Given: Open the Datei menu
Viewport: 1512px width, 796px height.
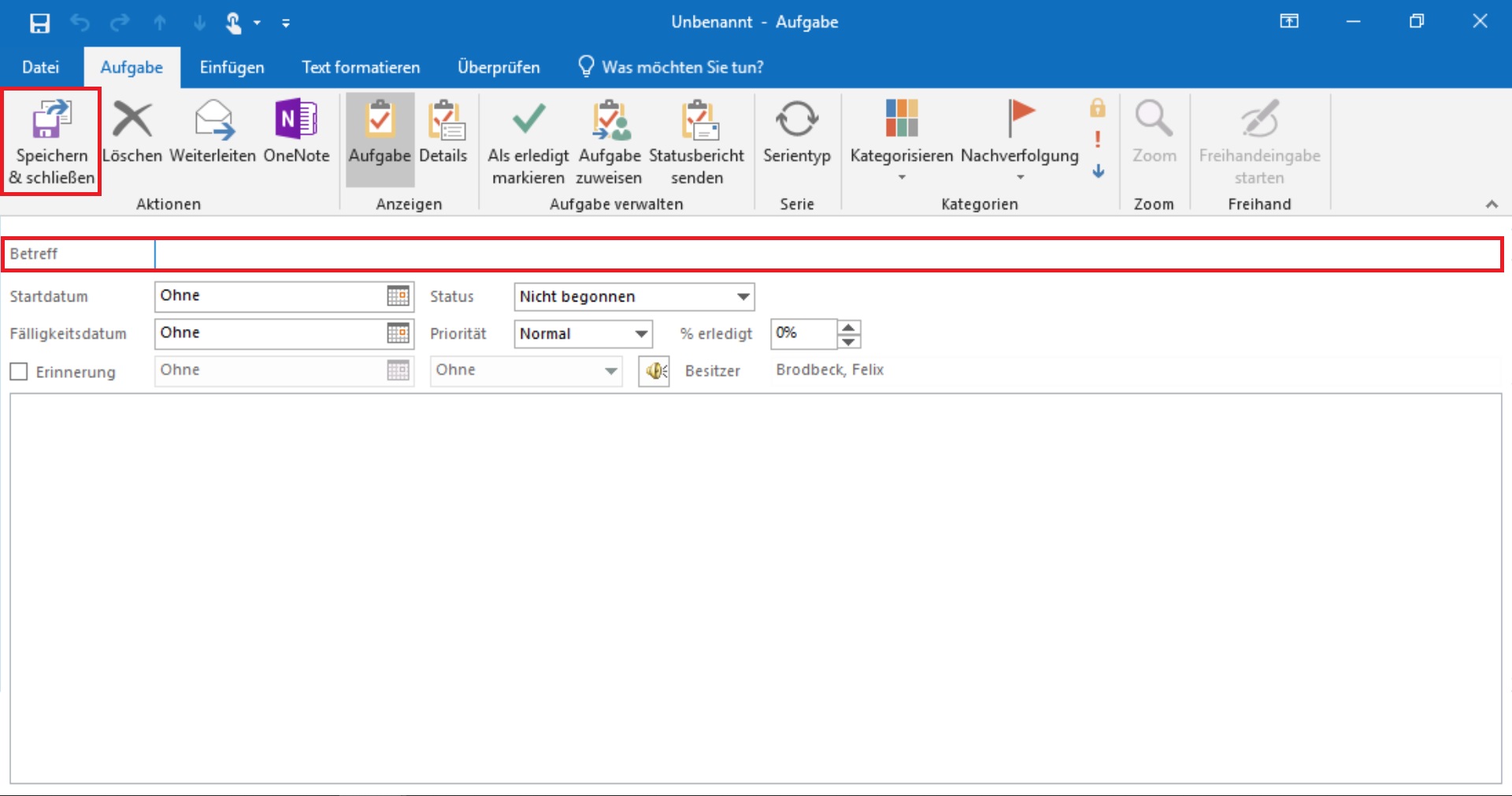Looking at the screenshot, I should pos(40,67).
